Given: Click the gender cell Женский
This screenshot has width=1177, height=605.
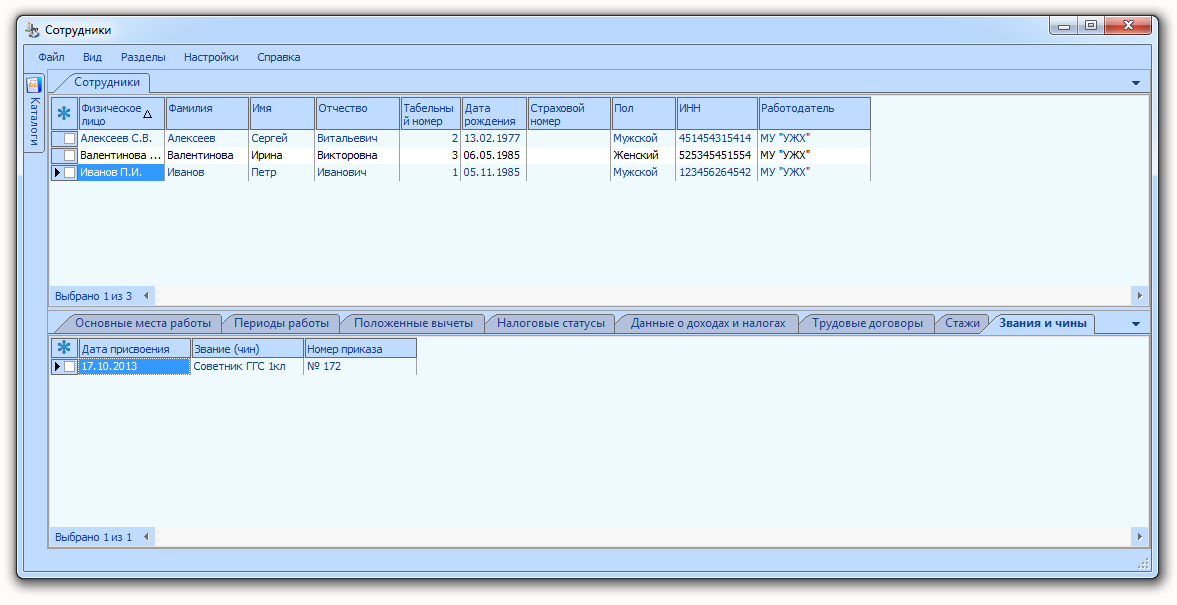Looking at the screenshot, I should (x=644, y=155).
